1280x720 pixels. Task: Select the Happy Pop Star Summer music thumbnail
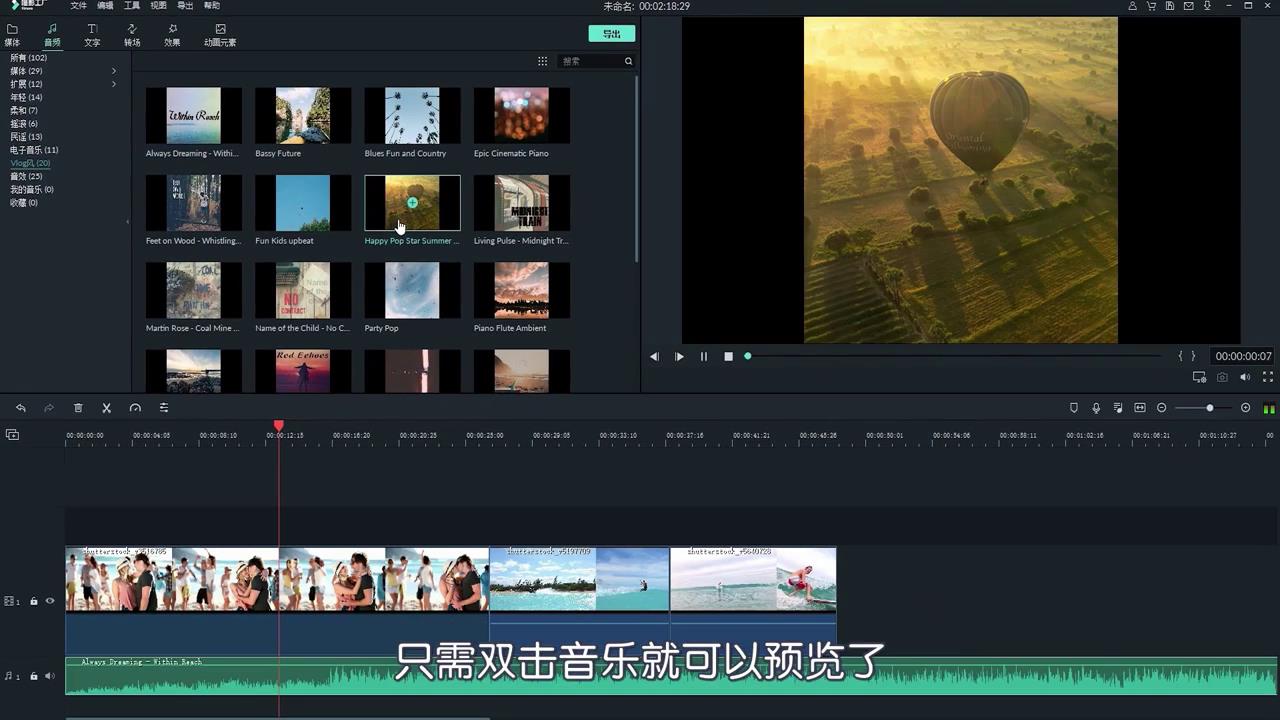click(411, 202)
